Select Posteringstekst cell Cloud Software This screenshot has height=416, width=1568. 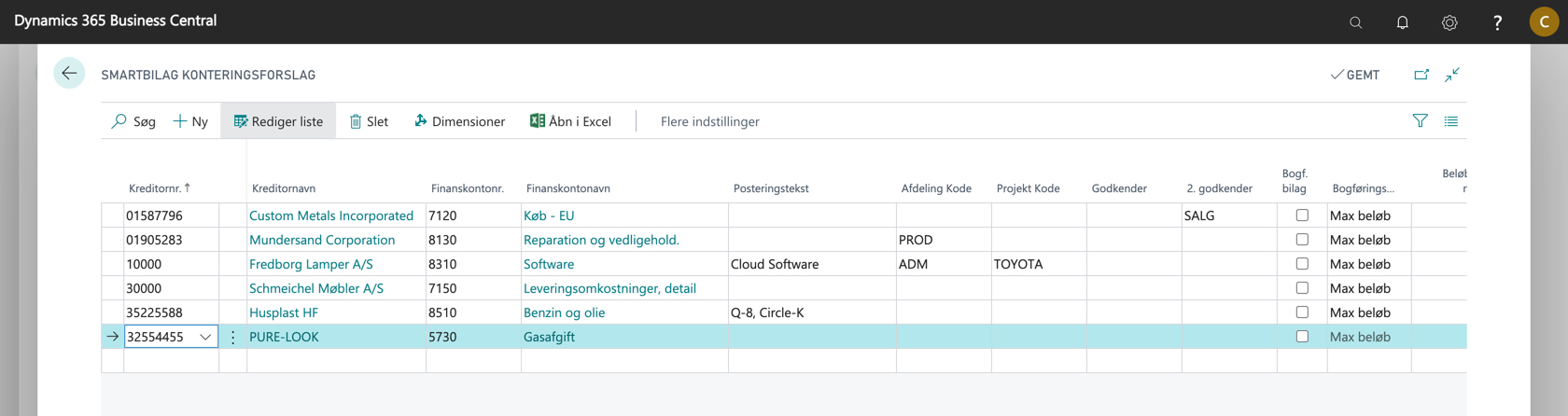pos(812,264)
